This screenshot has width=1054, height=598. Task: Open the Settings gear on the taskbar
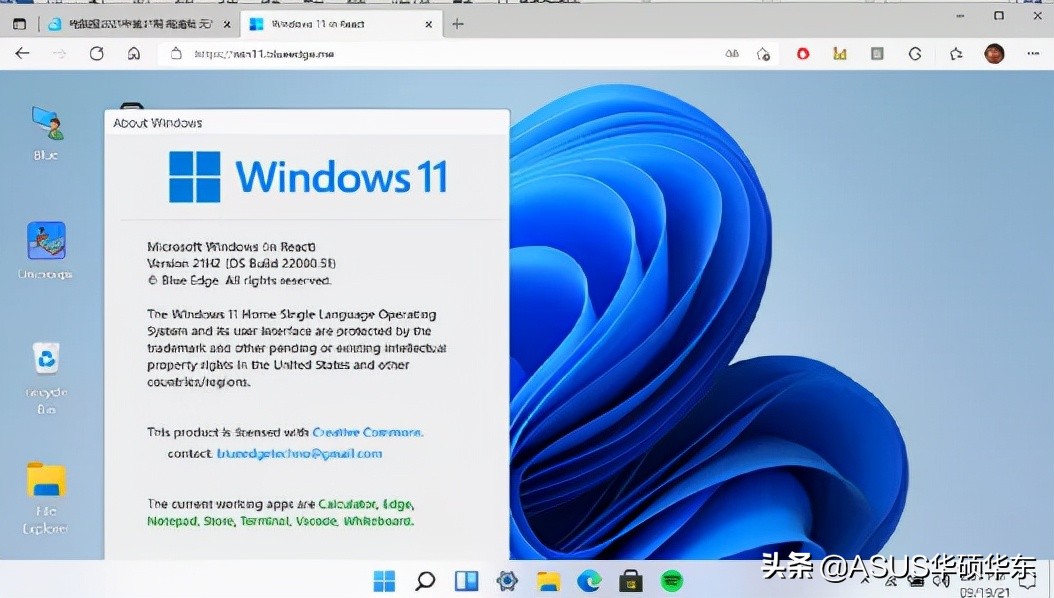(x=507, y=580)
